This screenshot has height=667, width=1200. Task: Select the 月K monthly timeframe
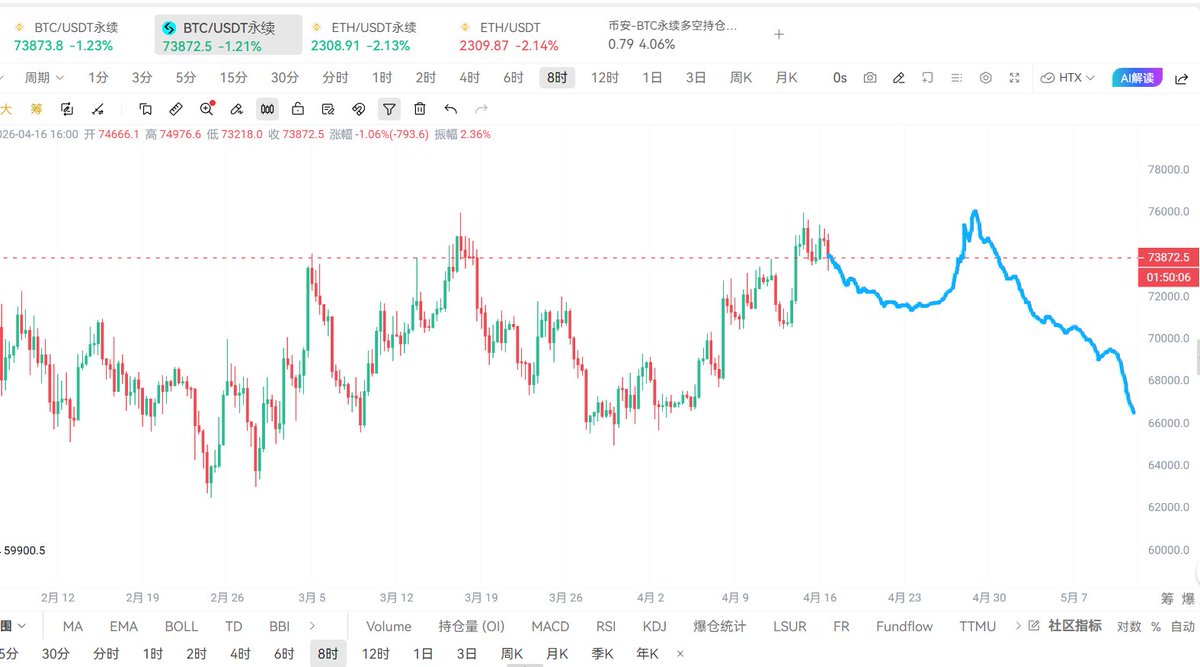pyautogui.click(x=785, y=77)
